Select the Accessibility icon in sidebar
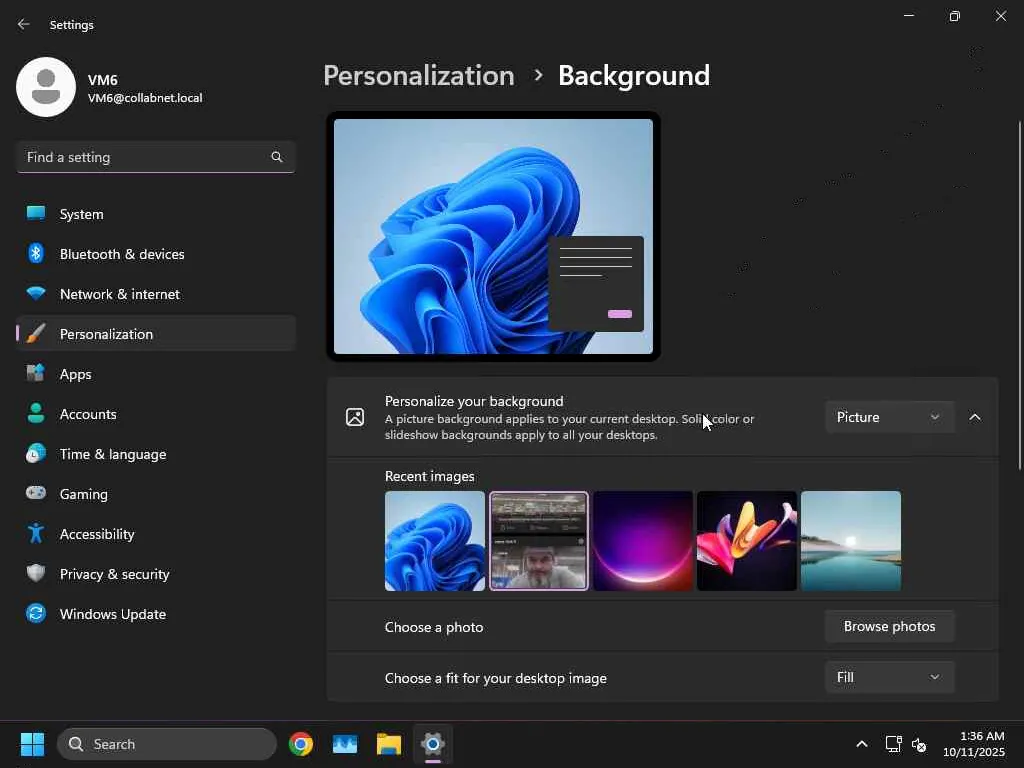 (36, 534)
